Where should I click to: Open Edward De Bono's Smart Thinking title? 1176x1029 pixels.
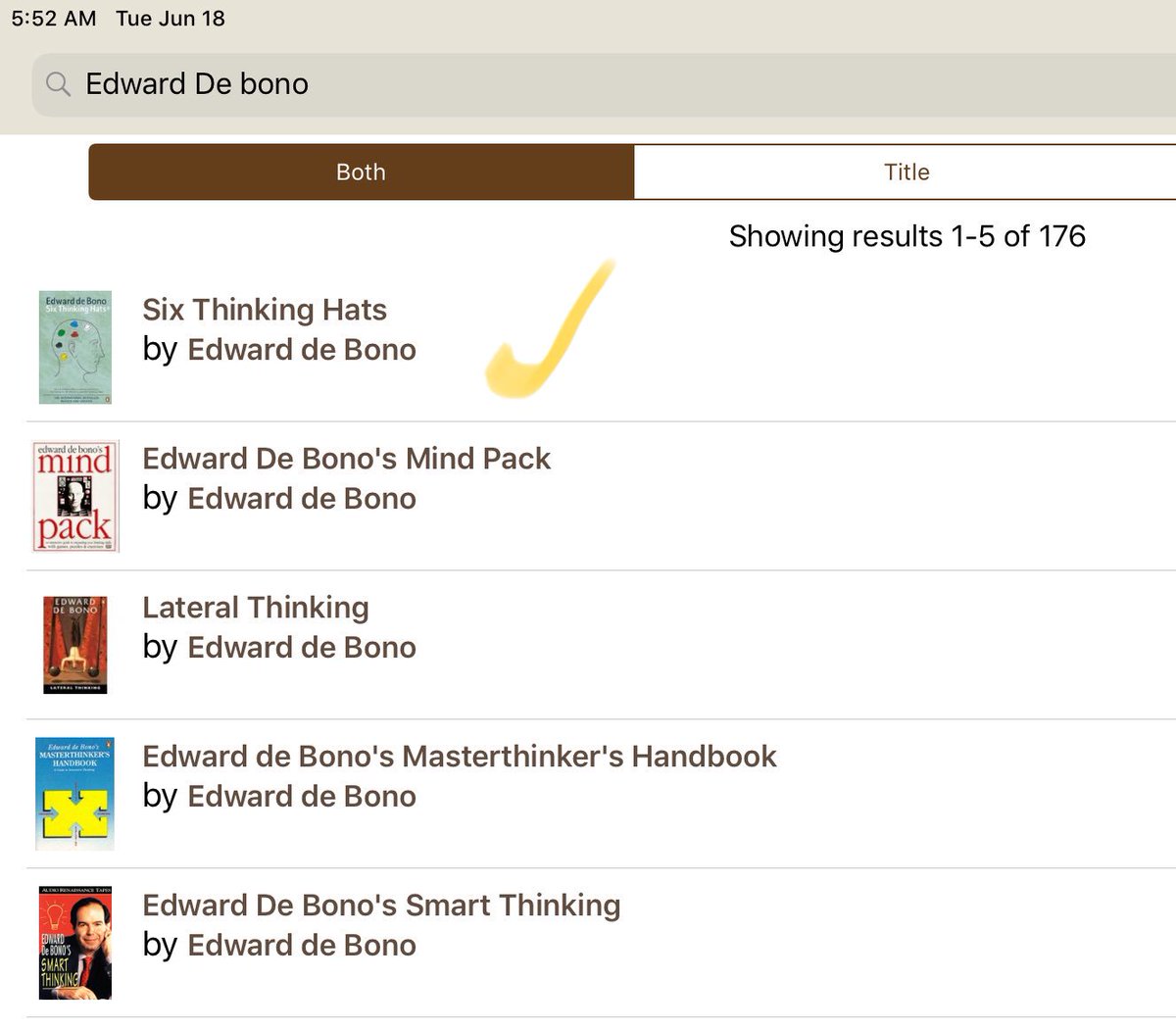tap(382, 906)
